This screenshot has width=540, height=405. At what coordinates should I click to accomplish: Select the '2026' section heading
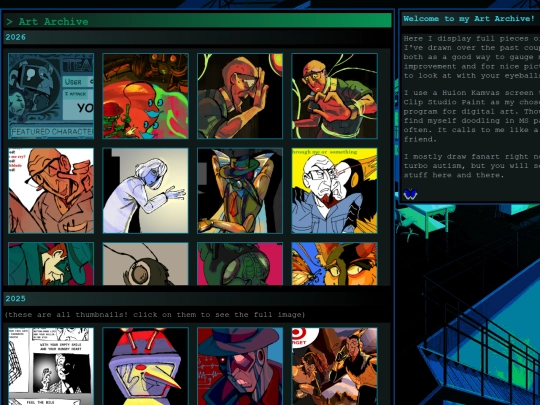pos(15,37)
